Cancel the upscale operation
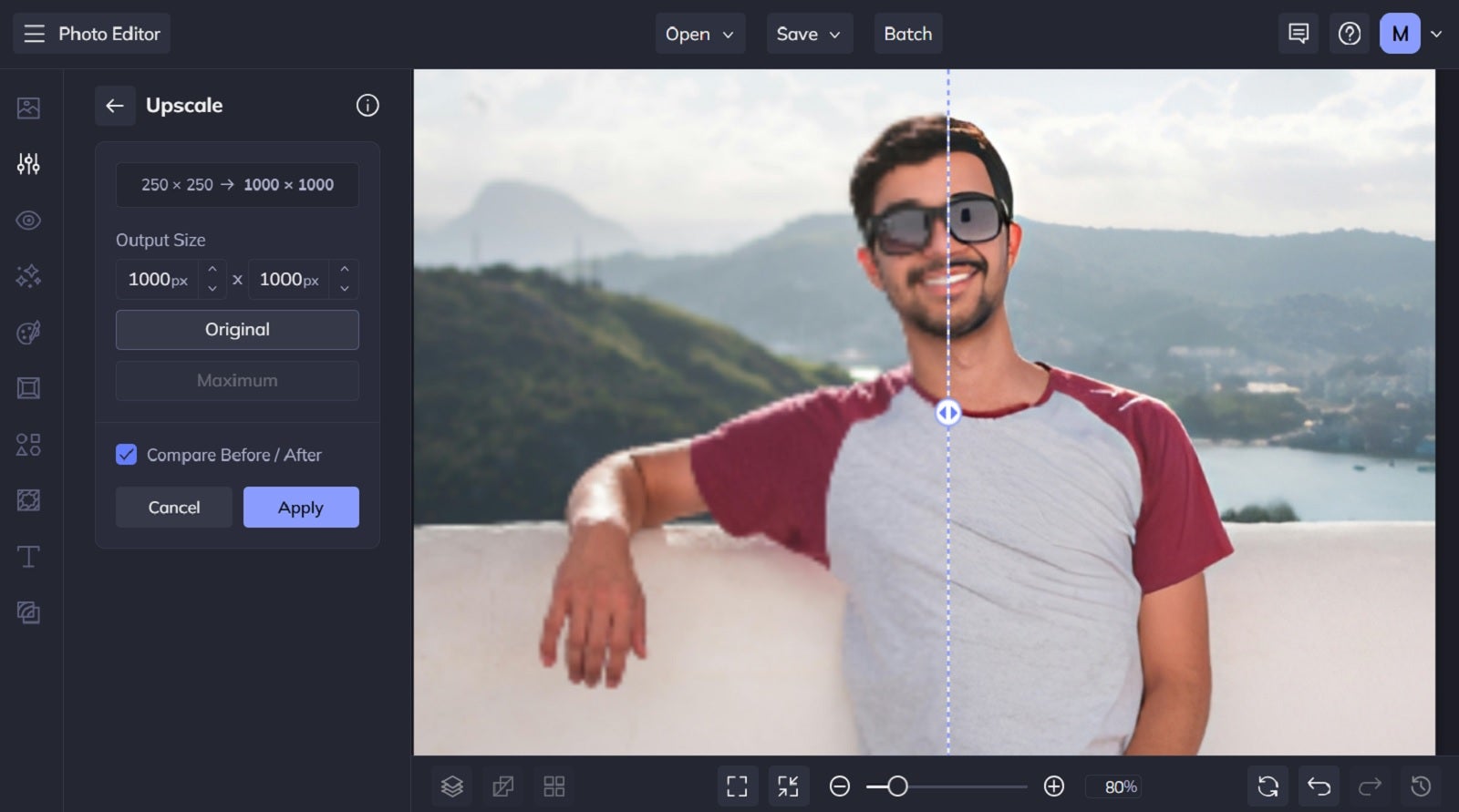This screenshot has width=1459, height=812. (174, 508)
